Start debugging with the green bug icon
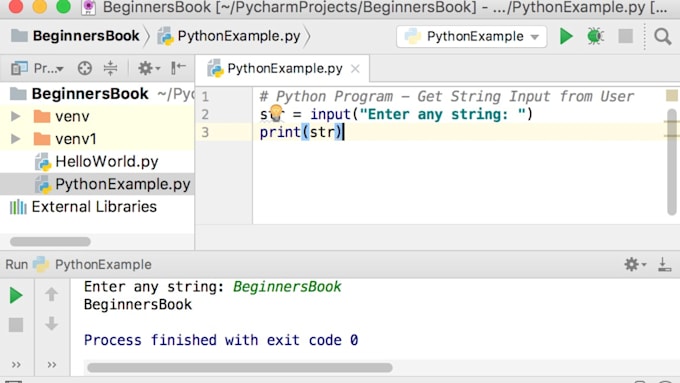 (x=595, y=36)
